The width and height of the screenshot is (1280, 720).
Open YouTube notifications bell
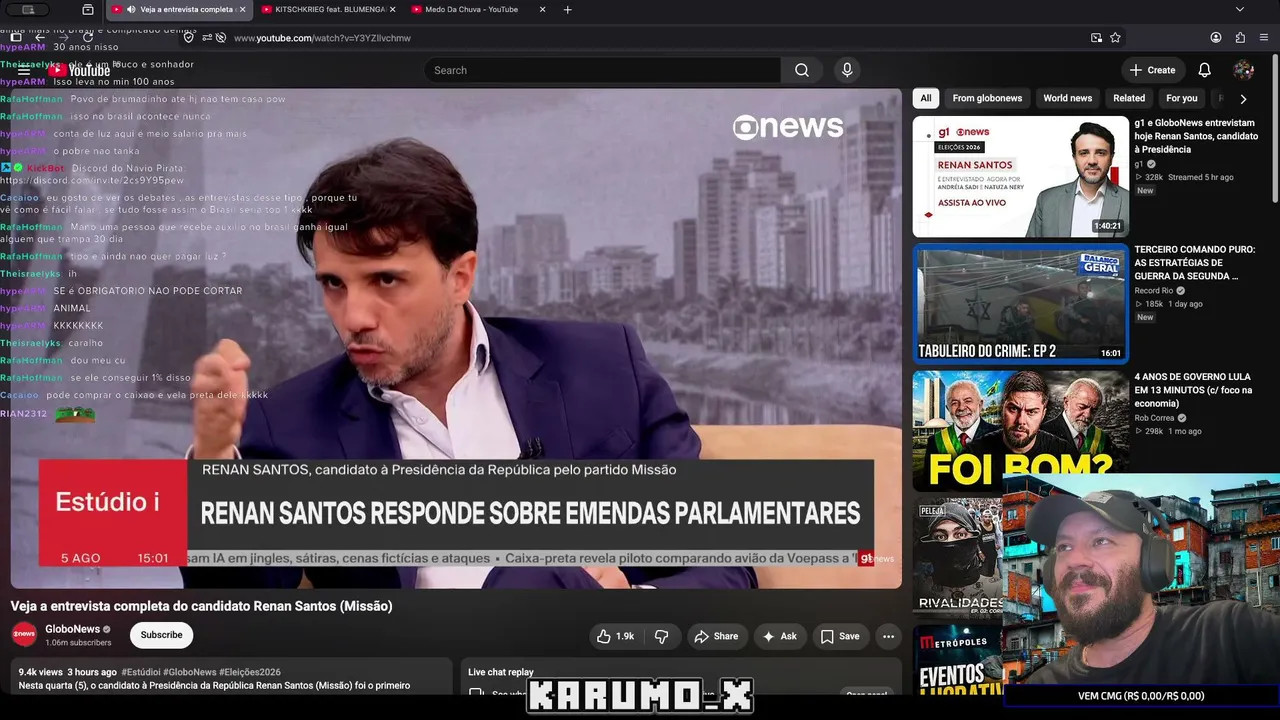click(x=1205, y=70)
